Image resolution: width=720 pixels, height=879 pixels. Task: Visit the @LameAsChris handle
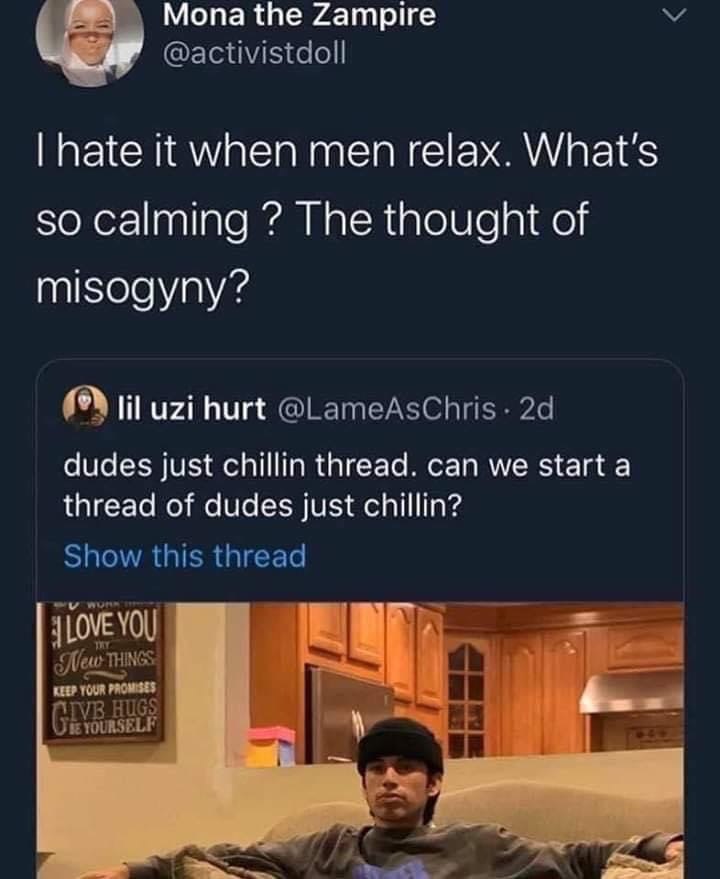pyautogui.click(x=386, y=409)
